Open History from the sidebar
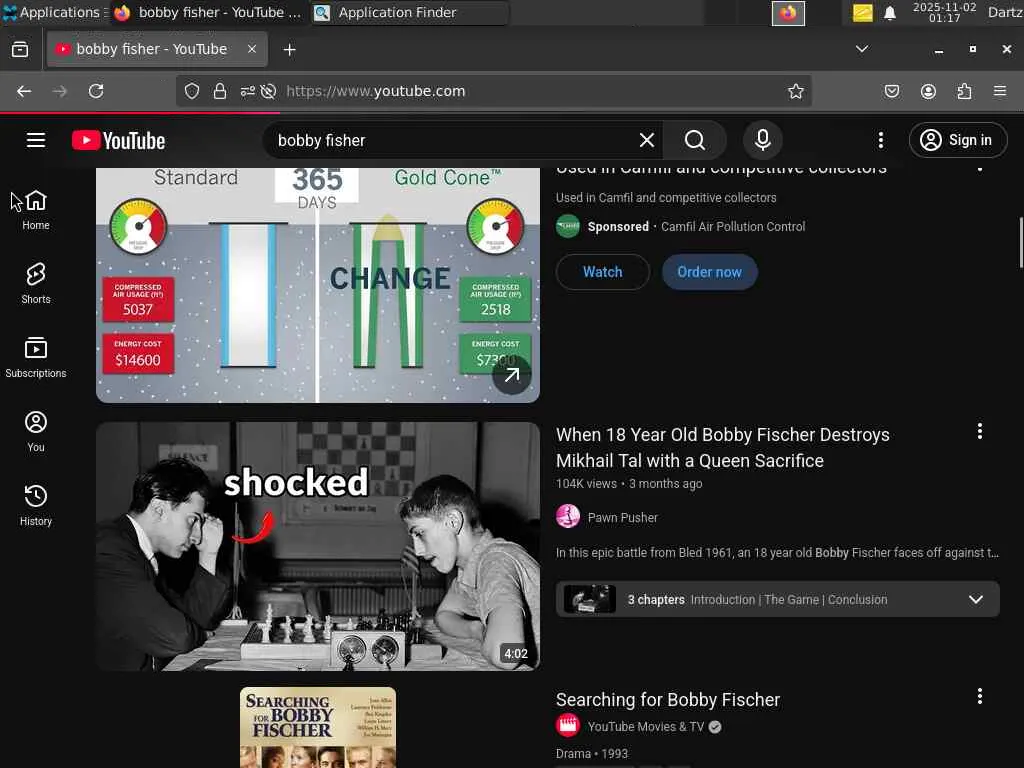 coord(36,505)
